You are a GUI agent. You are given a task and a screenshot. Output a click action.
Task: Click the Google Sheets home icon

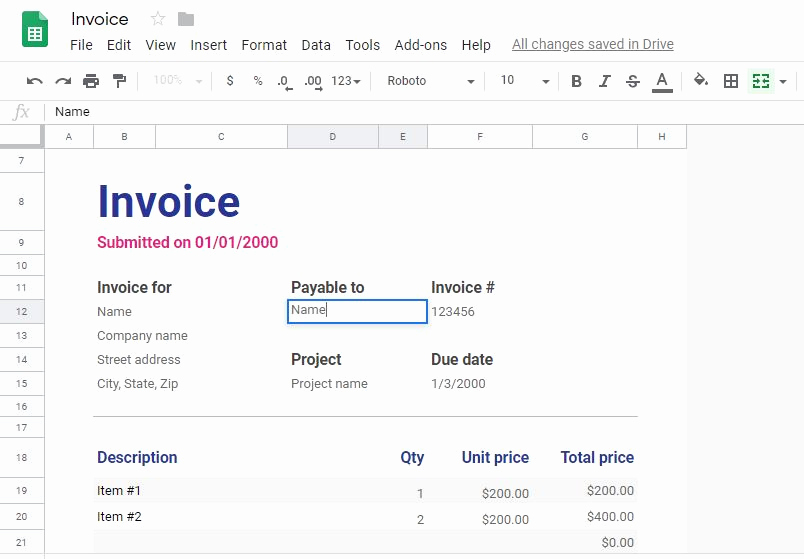[35, 31]
